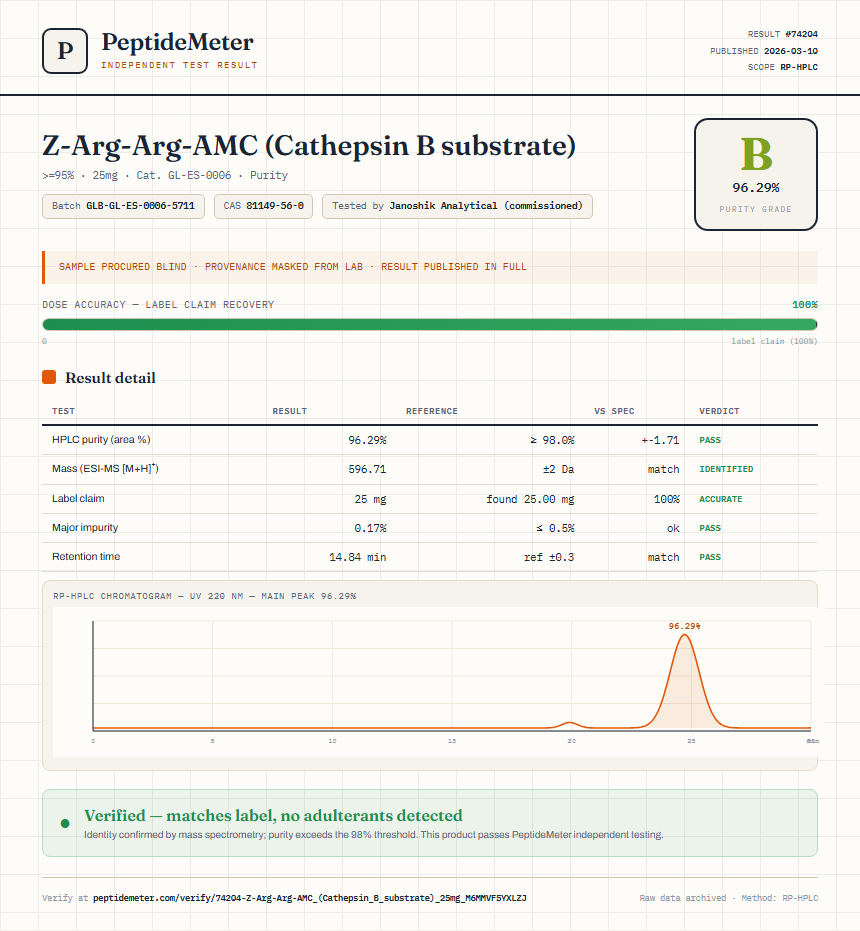The height and width of the screenshot is (931, 860).
Task: Click the sample procured blind notice banner
Action: coord(430,267)
